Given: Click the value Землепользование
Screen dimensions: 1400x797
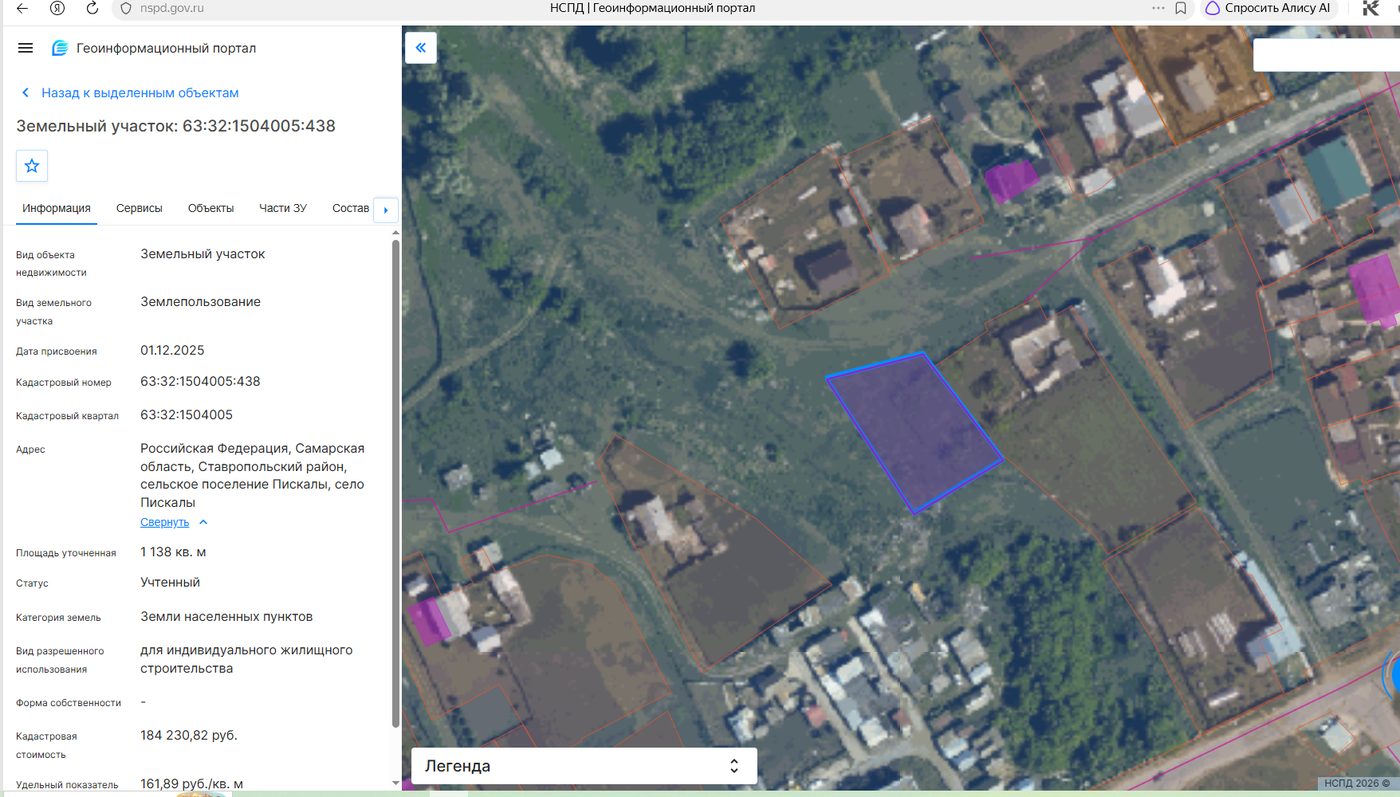Looking at the screenshot, I should pyautogui.click(x=200, y=302).
